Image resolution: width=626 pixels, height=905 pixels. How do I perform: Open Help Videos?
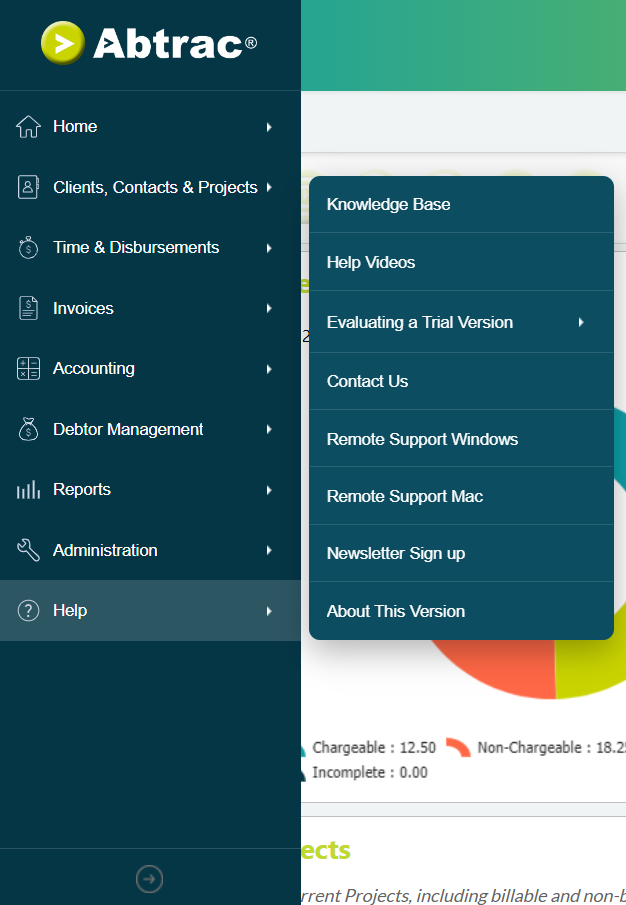pyautogui.click(x=461, y=262)
